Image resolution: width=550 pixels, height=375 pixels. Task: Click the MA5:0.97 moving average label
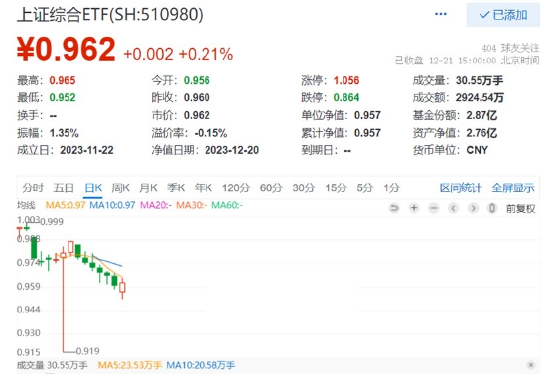coord(65,205)
